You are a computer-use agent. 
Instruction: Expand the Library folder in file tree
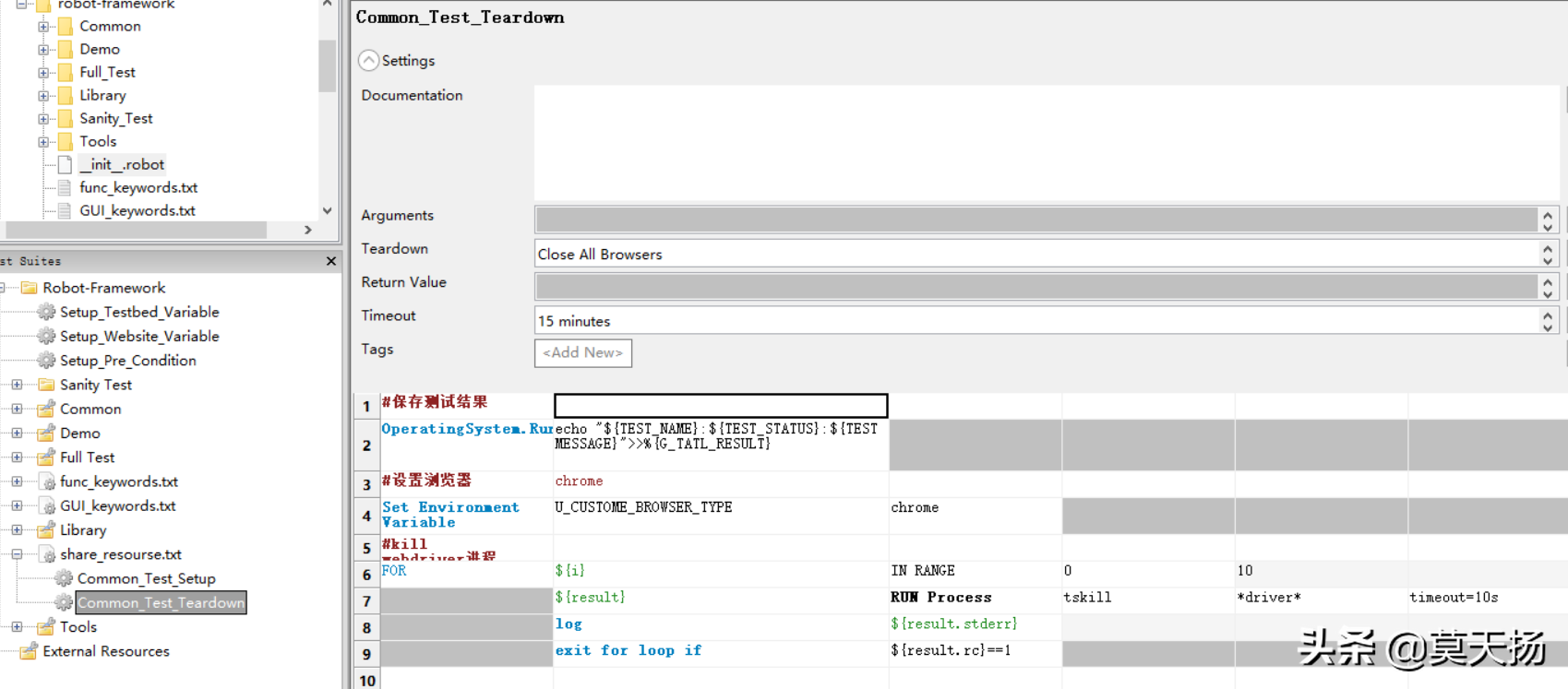43,96
